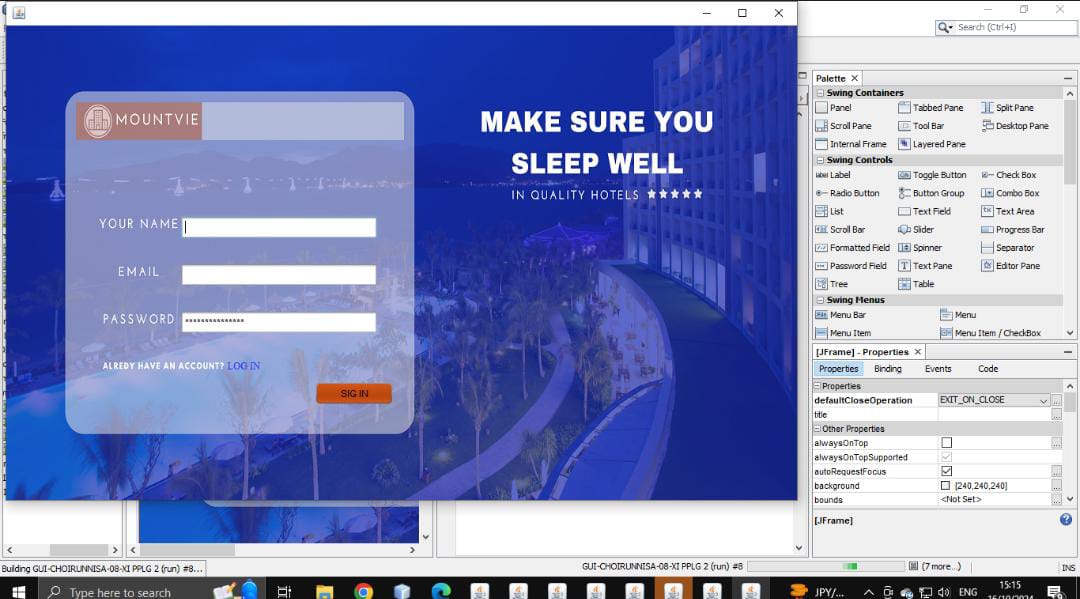
Task: Pick the Toggle Button from the palette
Action: (931, 175)
